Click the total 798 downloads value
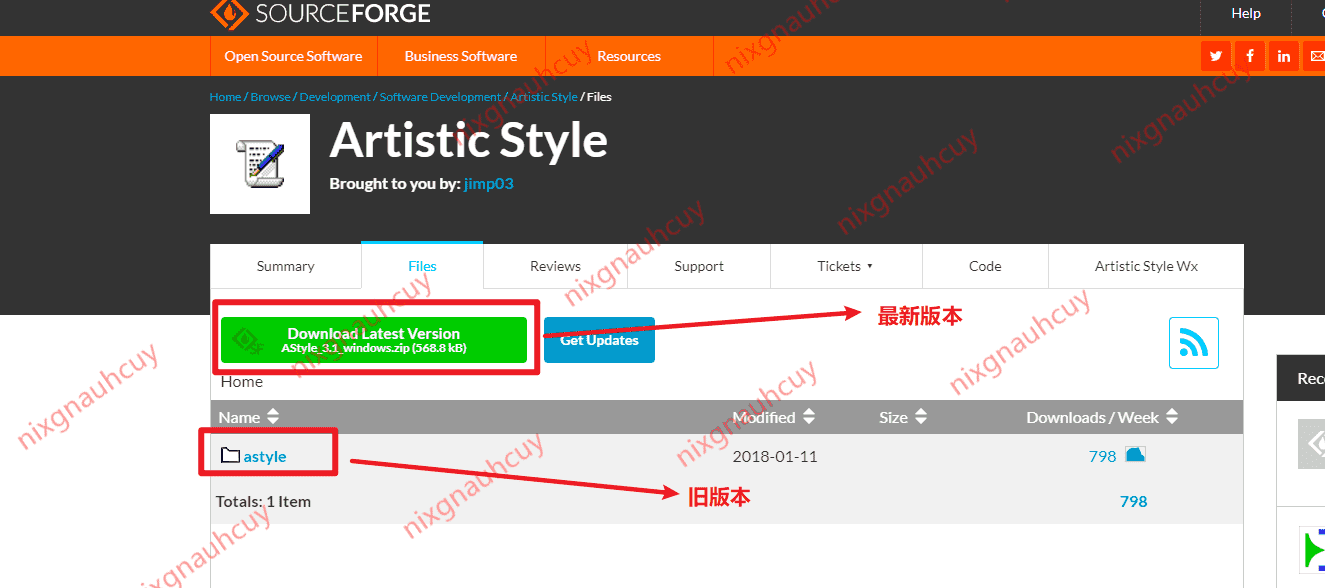Screen dimensions: 1325x588 (x=1133, y=501)
